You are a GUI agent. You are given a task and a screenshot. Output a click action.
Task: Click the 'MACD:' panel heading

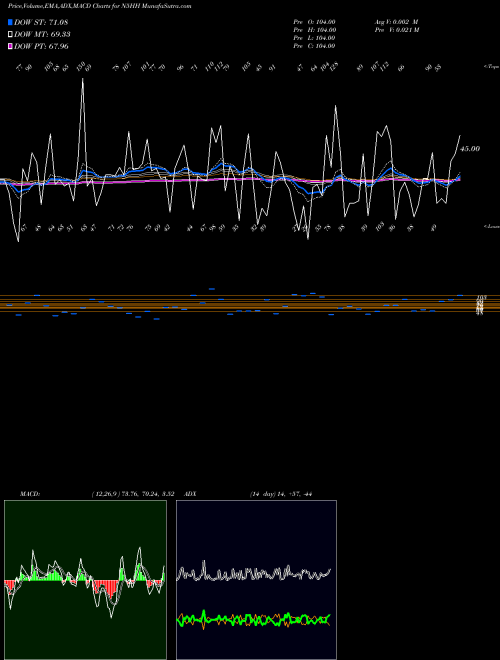tap(29, 494)
